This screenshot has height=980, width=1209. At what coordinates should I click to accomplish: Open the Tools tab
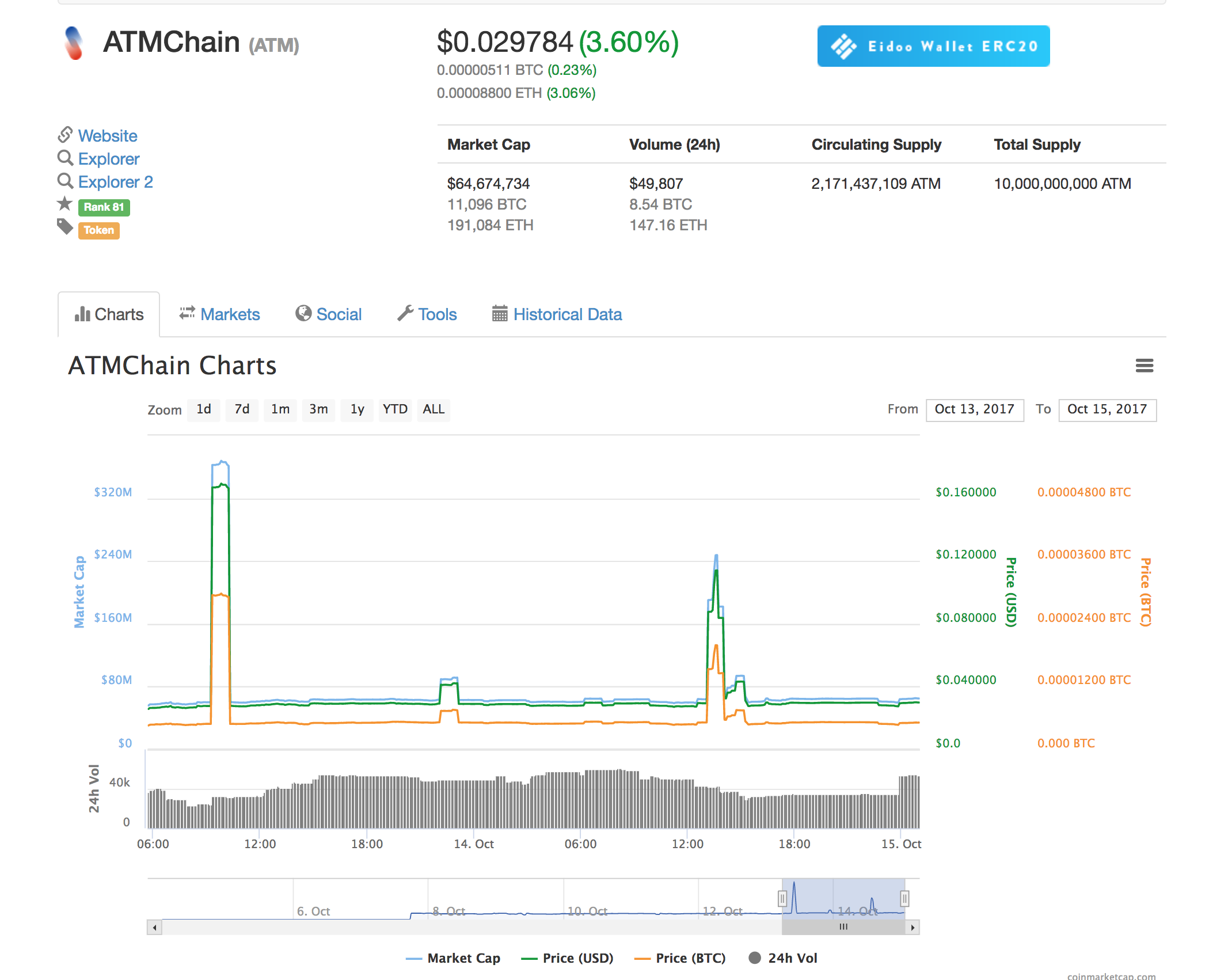tap(427, 314)
